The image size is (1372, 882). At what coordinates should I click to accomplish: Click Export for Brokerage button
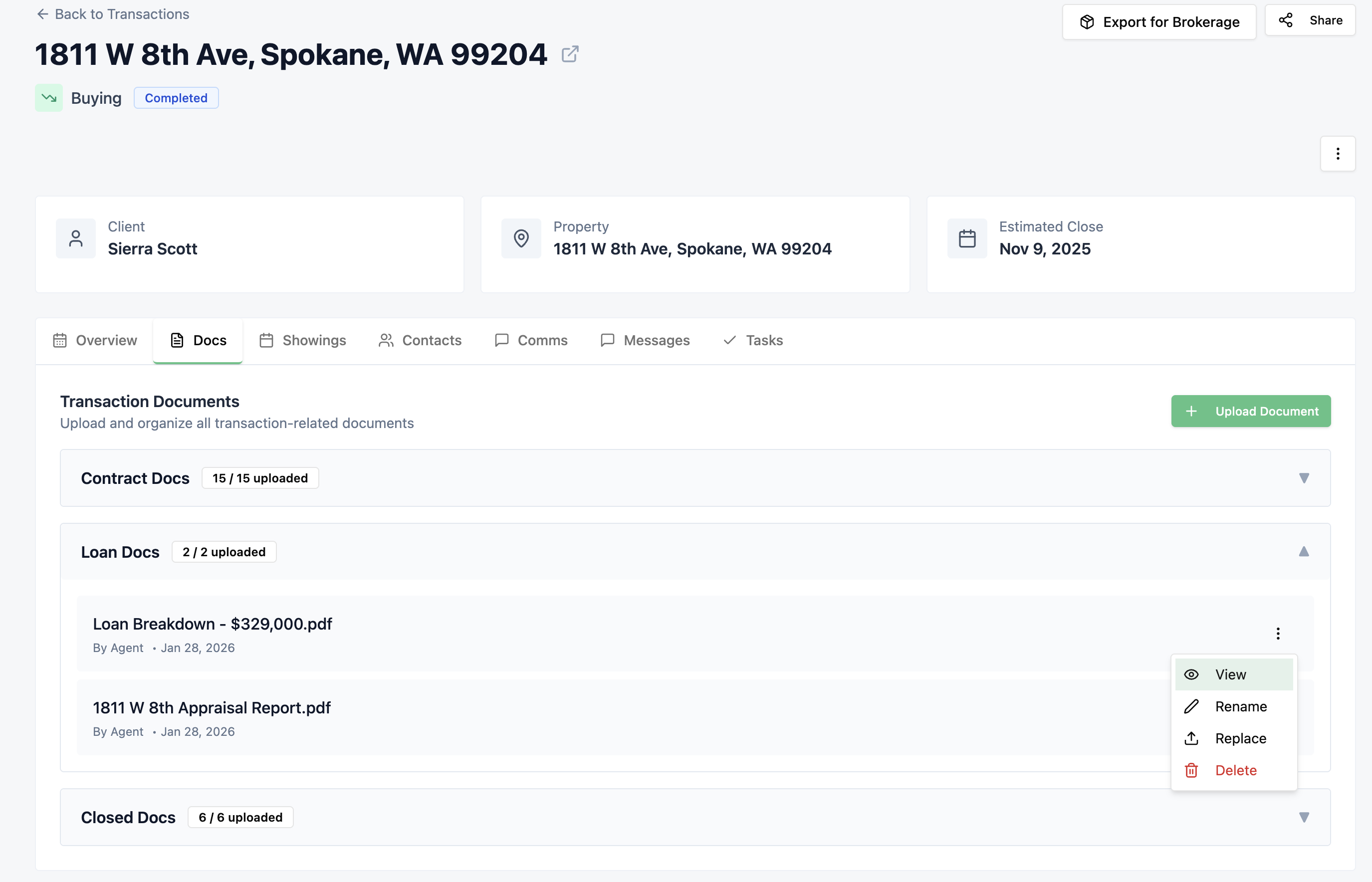1159,22
